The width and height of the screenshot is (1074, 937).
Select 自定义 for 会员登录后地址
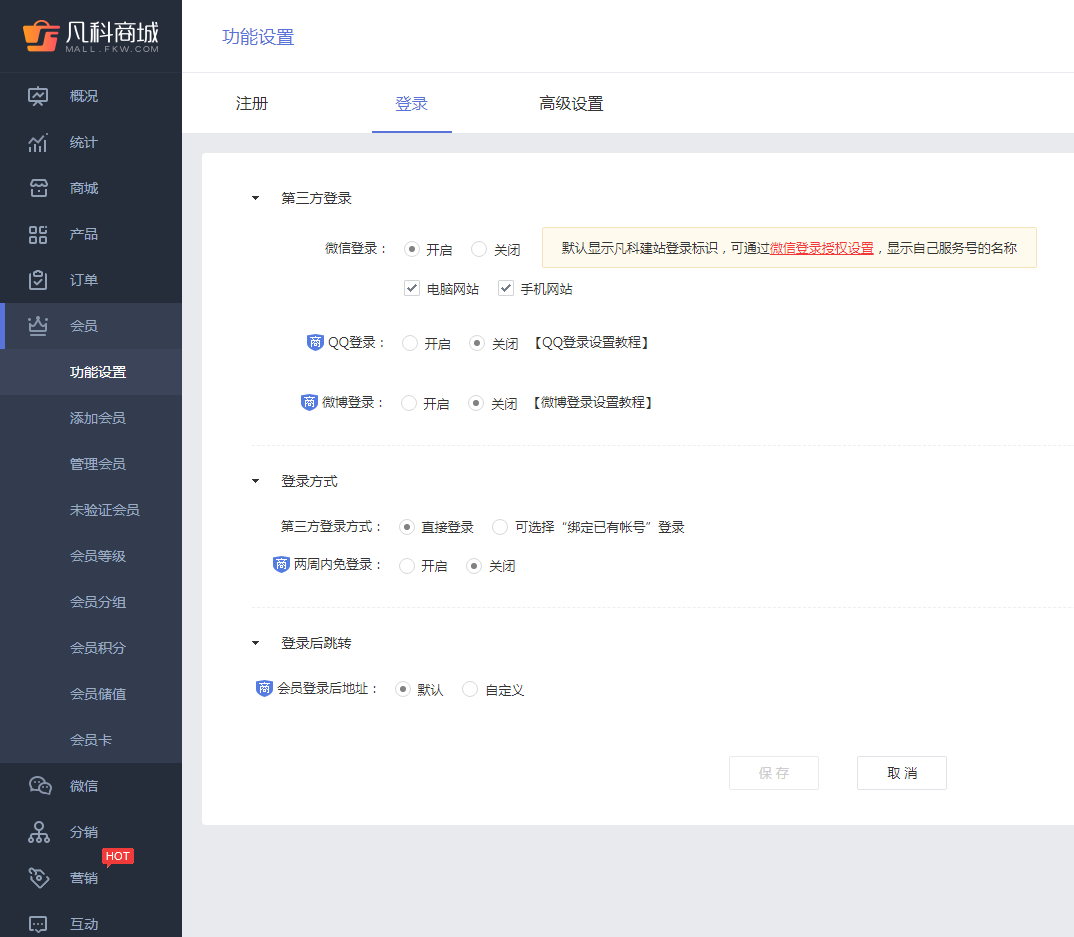click(470, 689)
